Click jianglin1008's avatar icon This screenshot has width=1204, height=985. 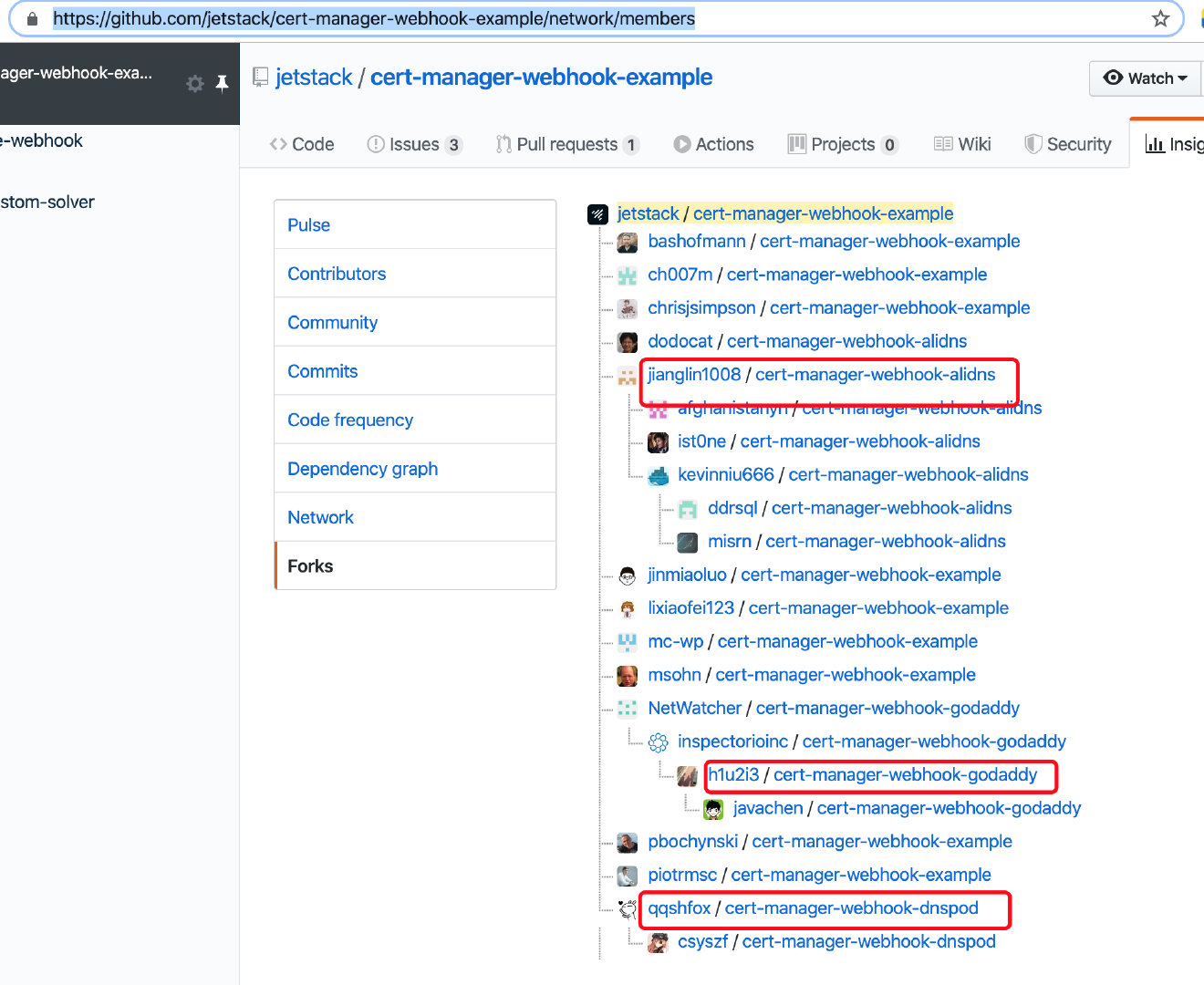tap(628, 376)
